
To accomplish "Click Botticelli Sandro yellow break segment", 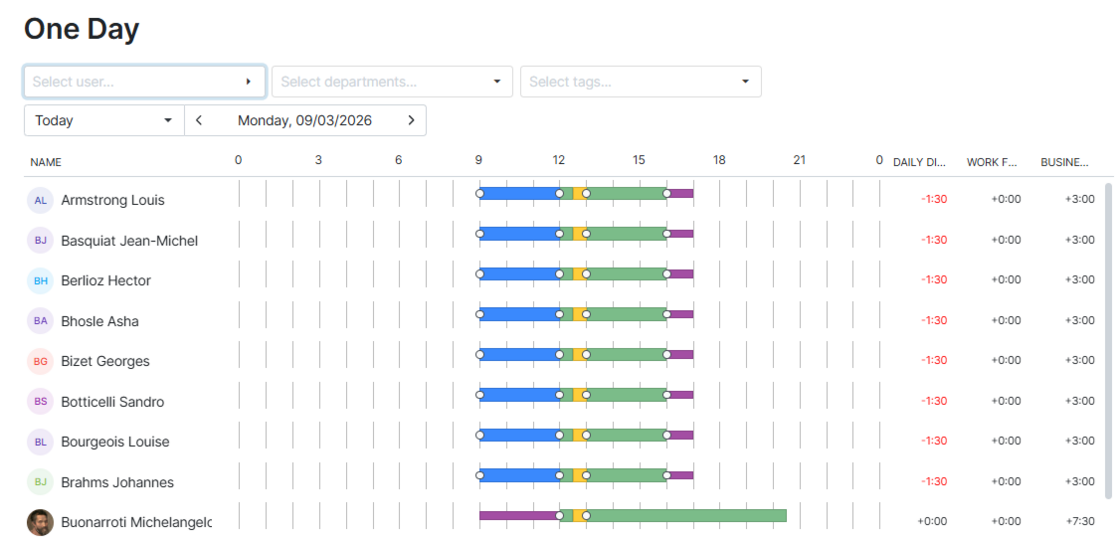I will click(580, 394).
